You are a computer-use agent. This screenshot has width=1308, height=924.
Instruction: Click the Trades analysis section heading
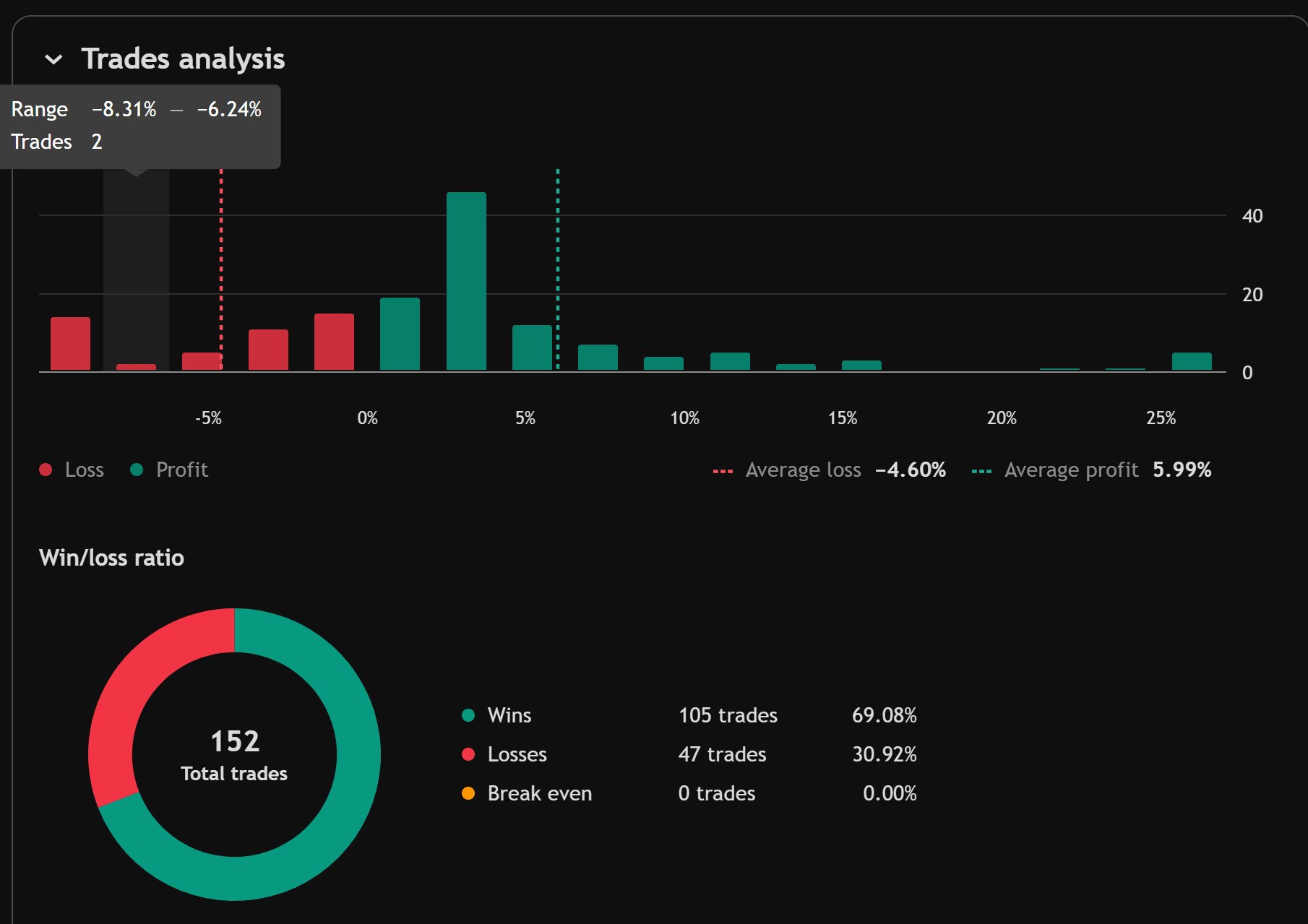183,59
